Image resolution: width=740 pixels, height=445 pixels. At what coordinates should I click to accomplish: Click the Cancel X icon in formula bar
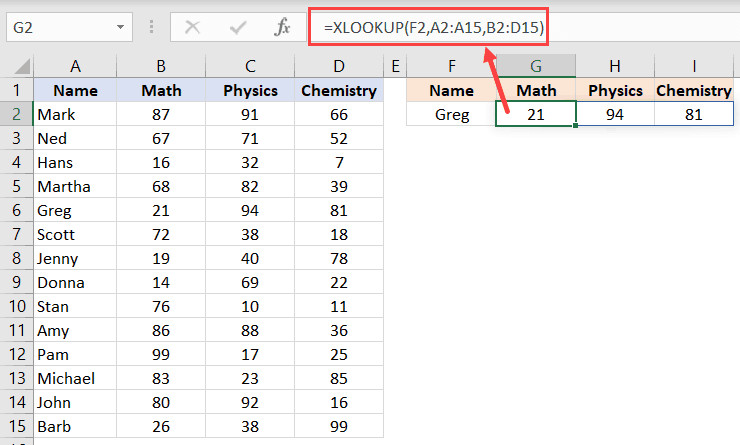193,27
